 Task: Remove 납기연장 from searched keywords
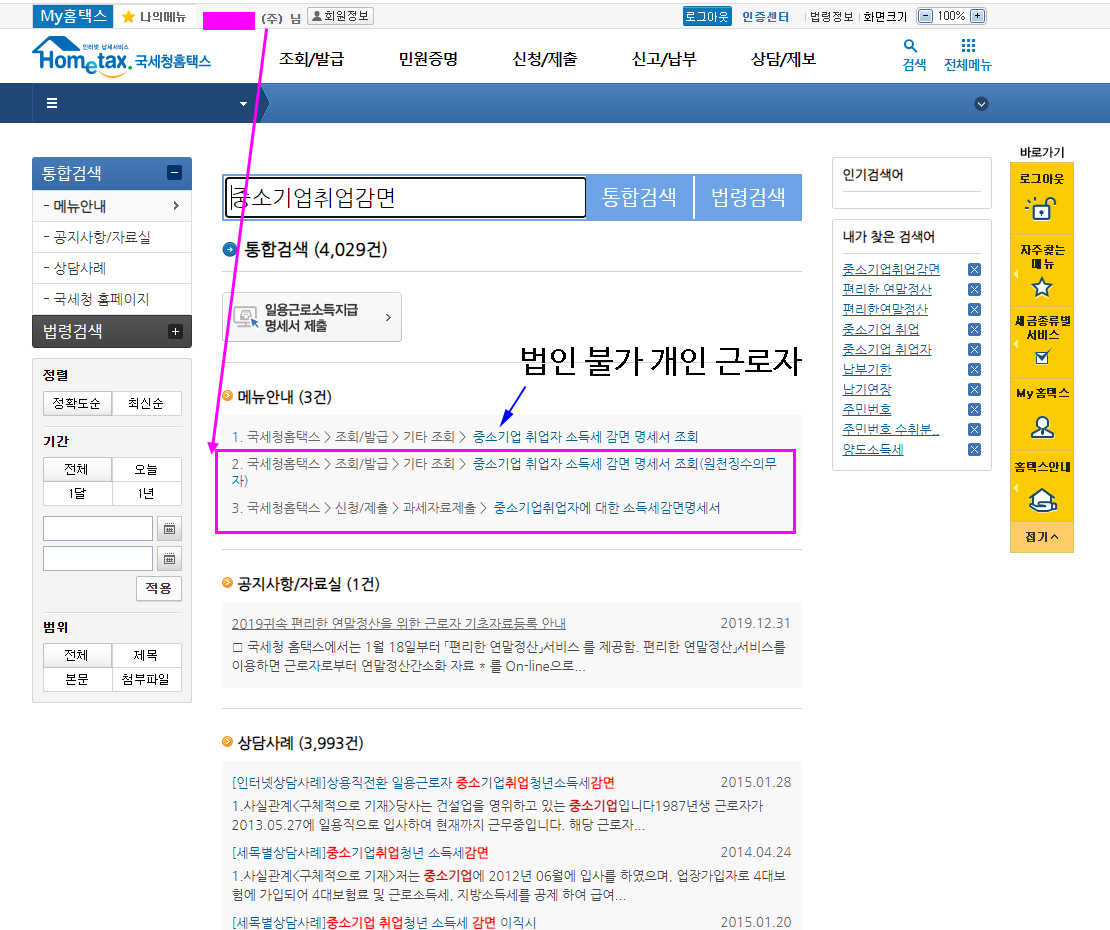974,389
